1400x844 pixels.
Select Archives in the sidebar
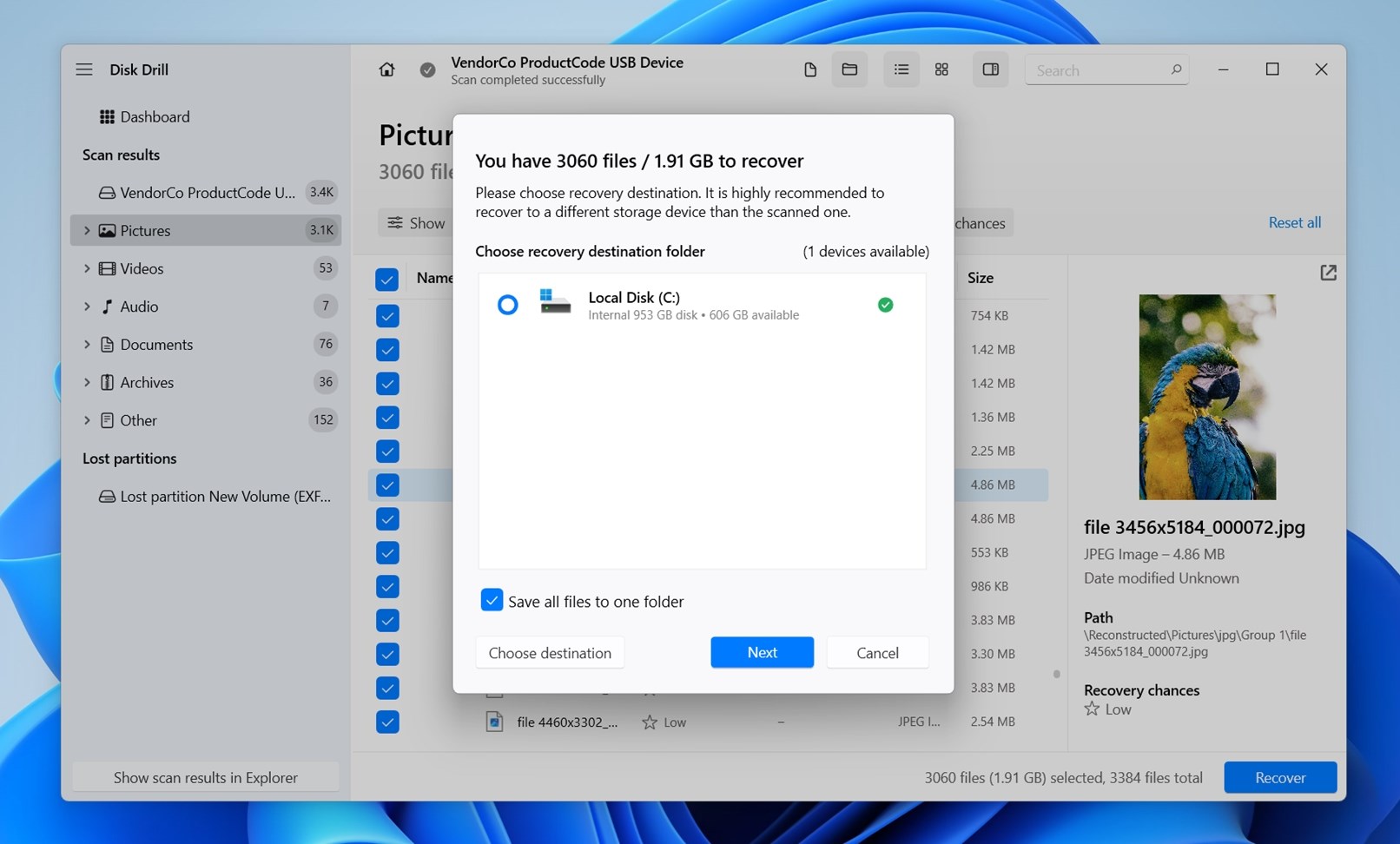pyautogui.click(x=206, y=382)
